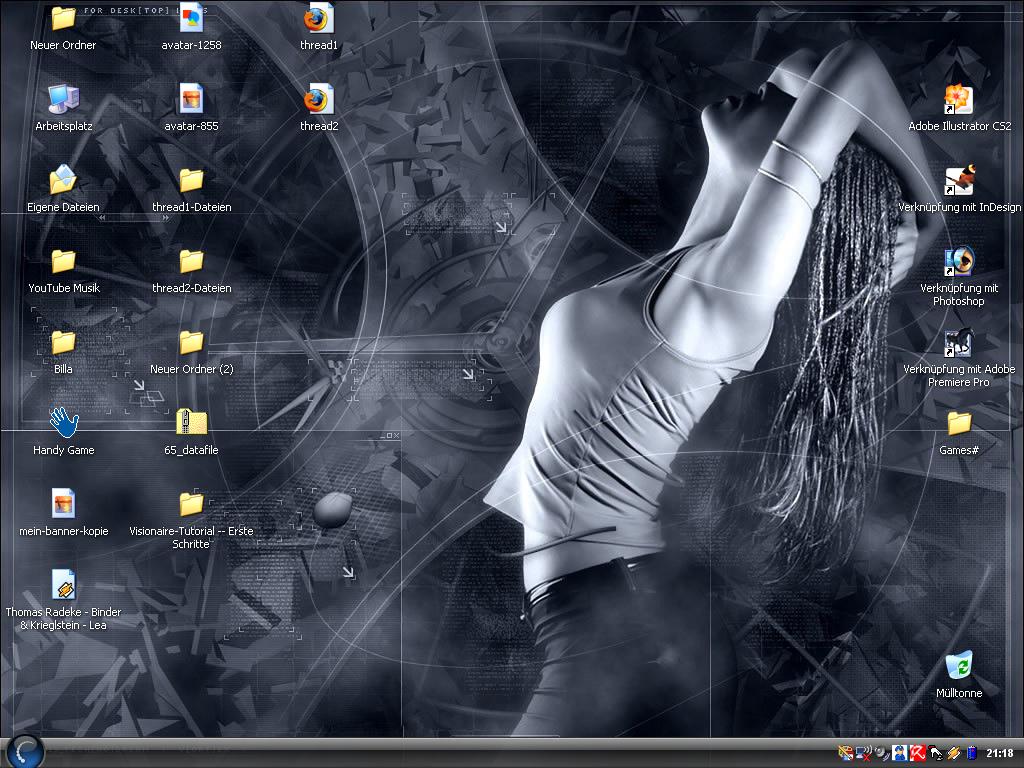Screen dimensions: 1024x768
Task: Open the Photoshop shortcut icon
Action: pos(958,262)
